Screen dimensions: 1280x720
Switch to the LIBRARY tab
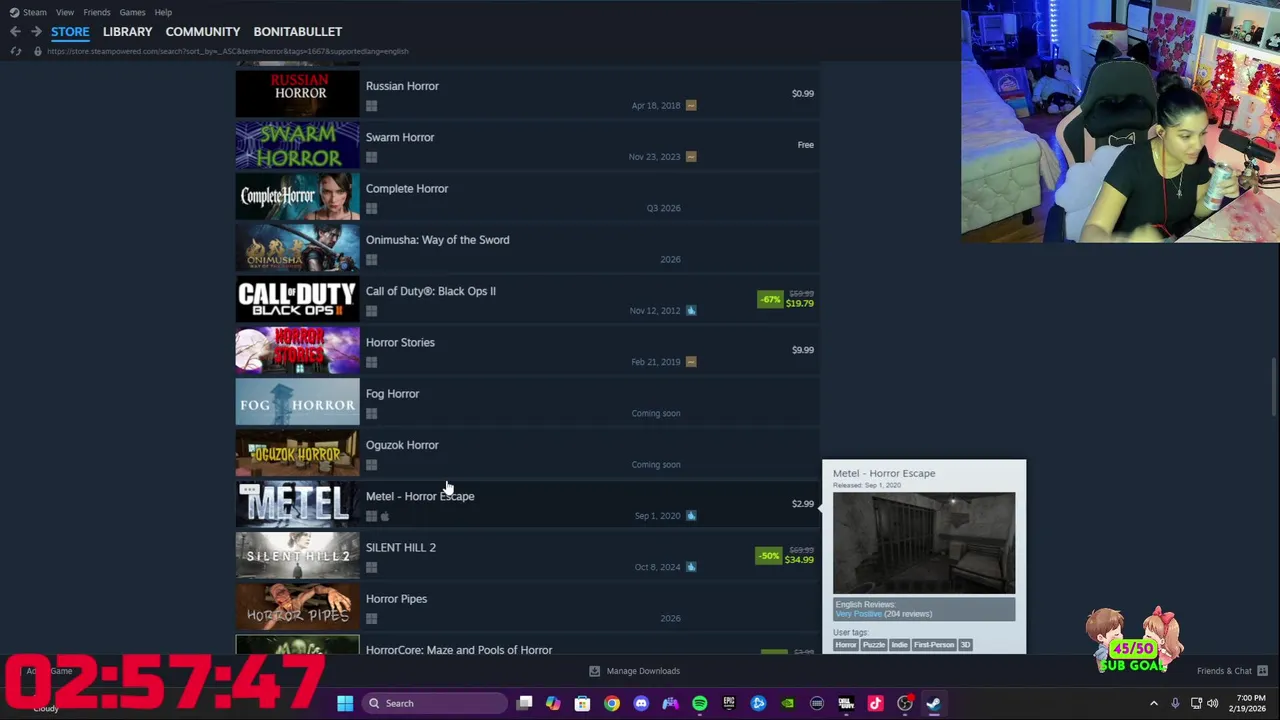coord(127,32)
